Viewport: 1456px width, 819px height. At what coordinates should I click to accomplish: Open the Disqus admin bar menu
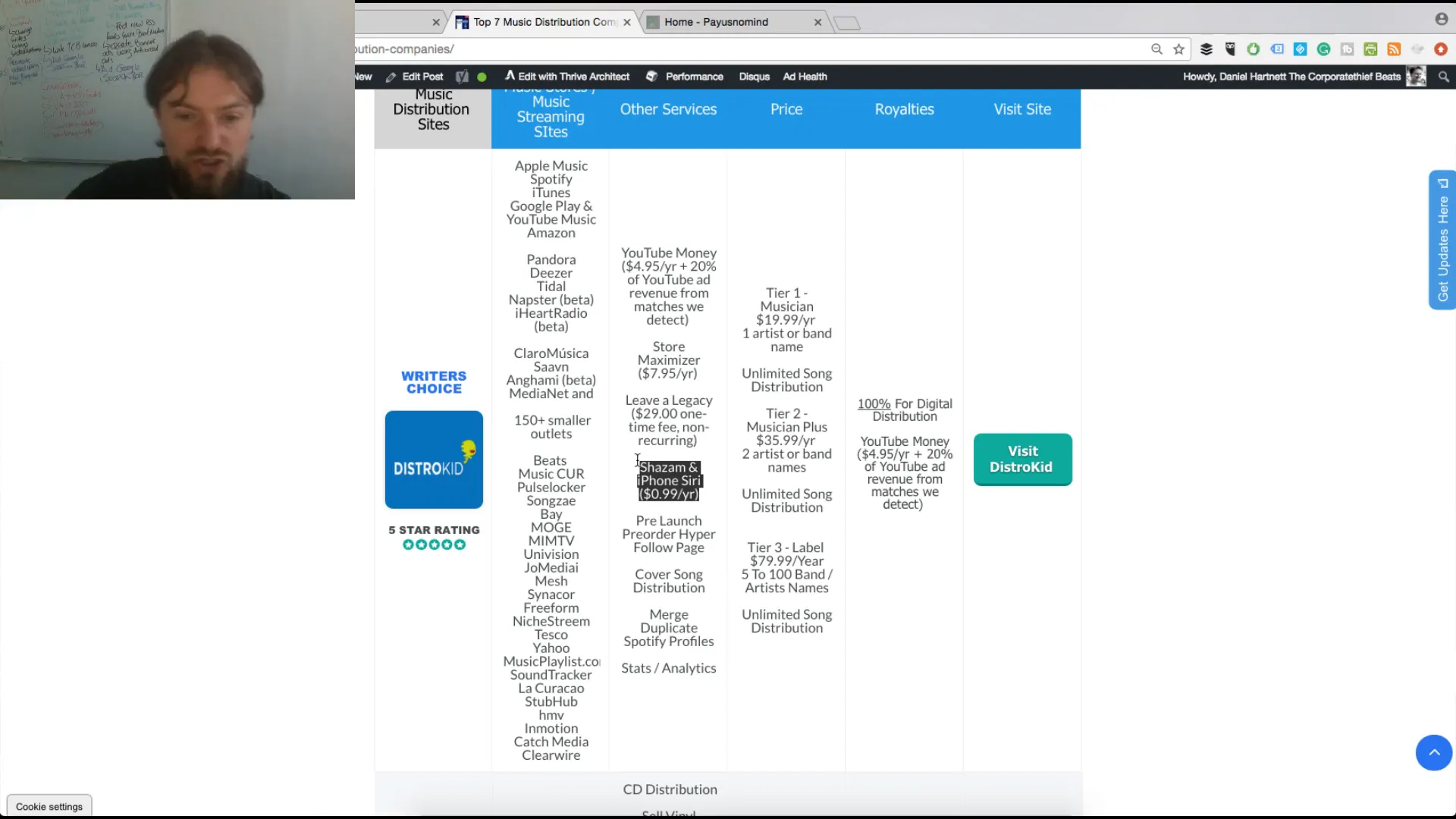click(754, 77)
